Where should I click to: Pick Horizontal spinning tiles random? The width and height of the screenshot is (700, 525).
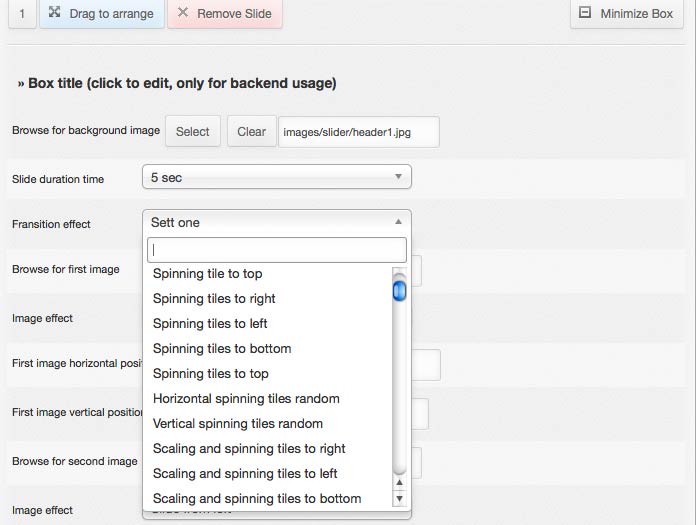246,399
